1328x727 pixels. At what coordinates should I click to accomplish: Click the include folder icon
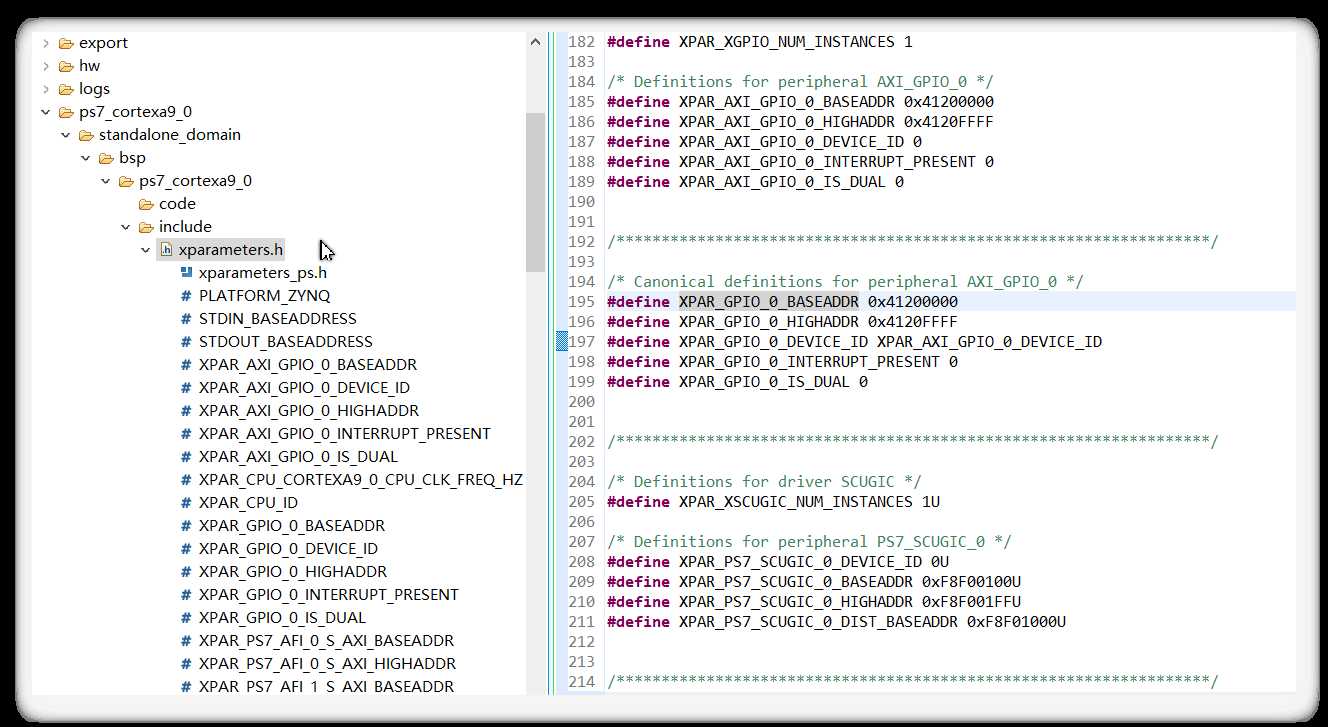[x=146, y=227]
